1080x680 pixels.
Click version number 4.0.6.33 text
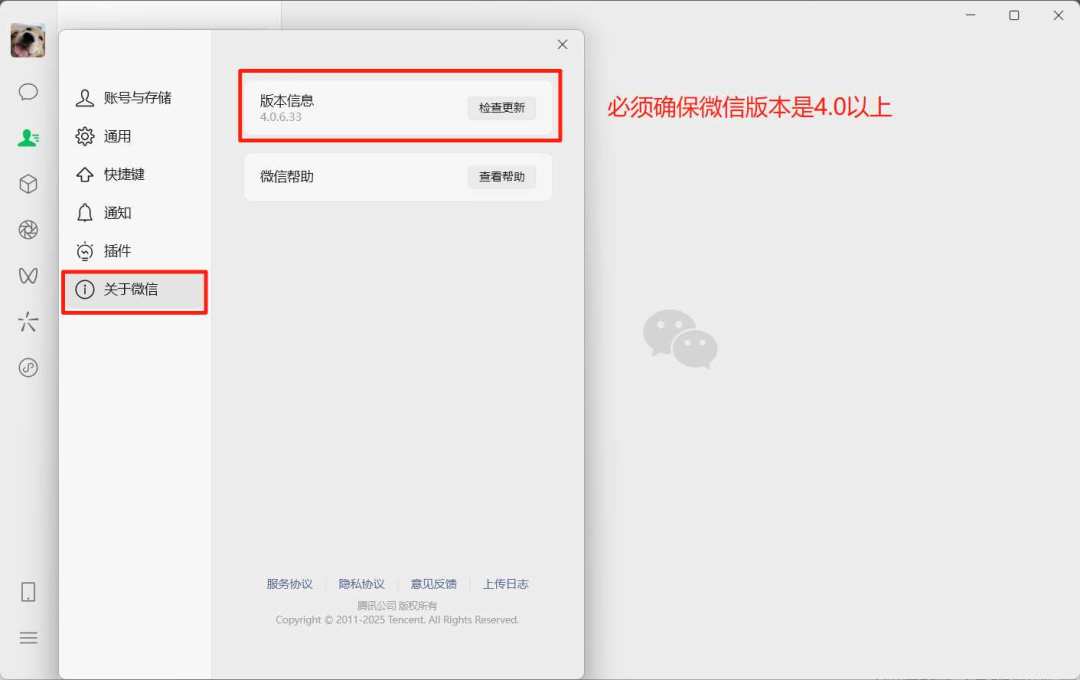tap(281, 117)
